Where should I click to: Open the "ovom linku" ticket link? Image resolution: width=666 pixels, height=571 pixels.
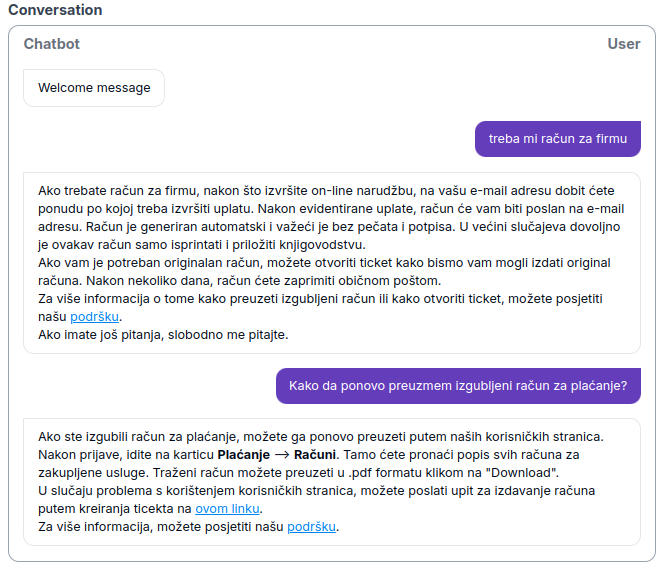(227, 508)
